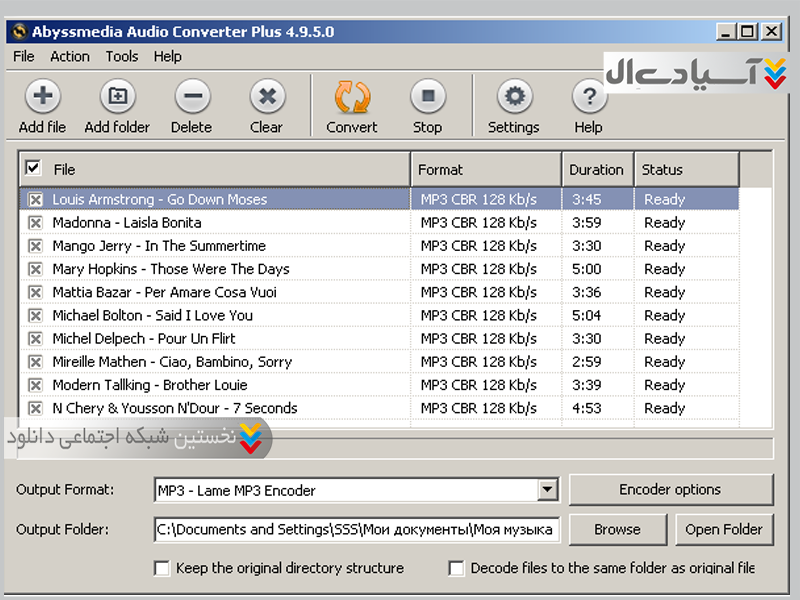
Task: Click the Output Folder path field
Action: (357, 529)
